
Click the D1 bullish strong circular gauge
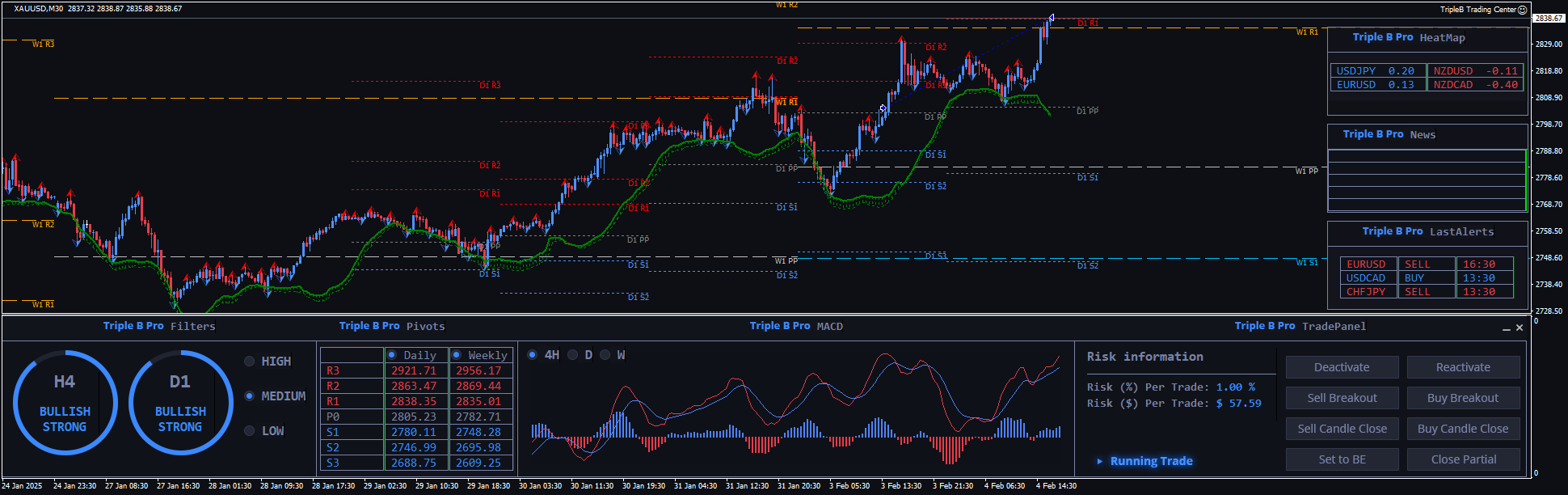point(180,403)
